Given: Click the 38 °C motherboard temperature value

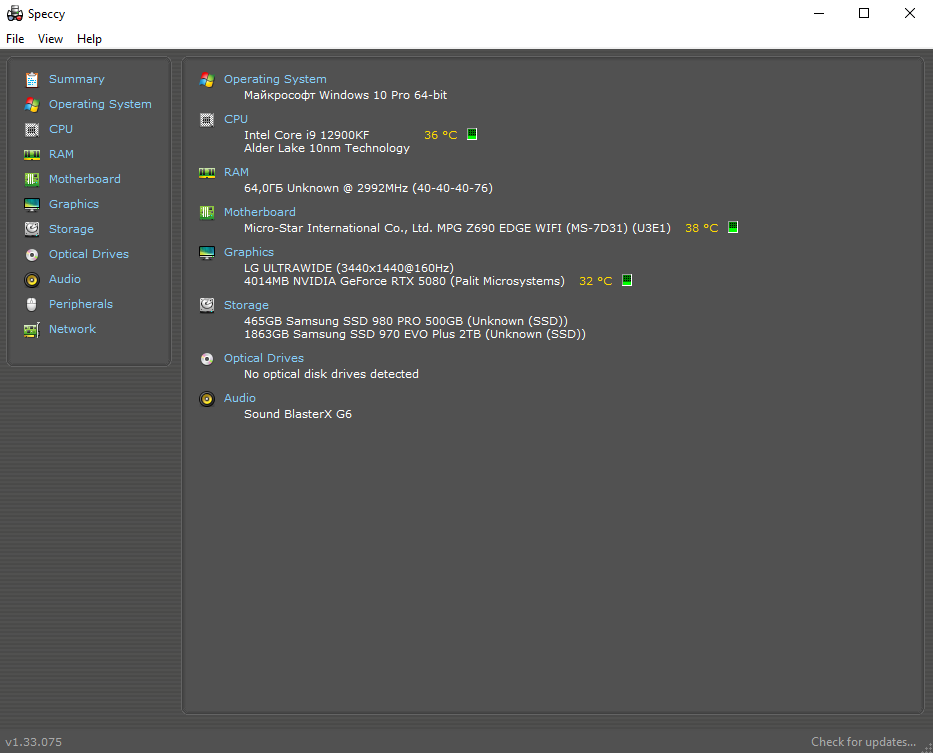Looking at the screenshot, I should [x=702, y=228].
